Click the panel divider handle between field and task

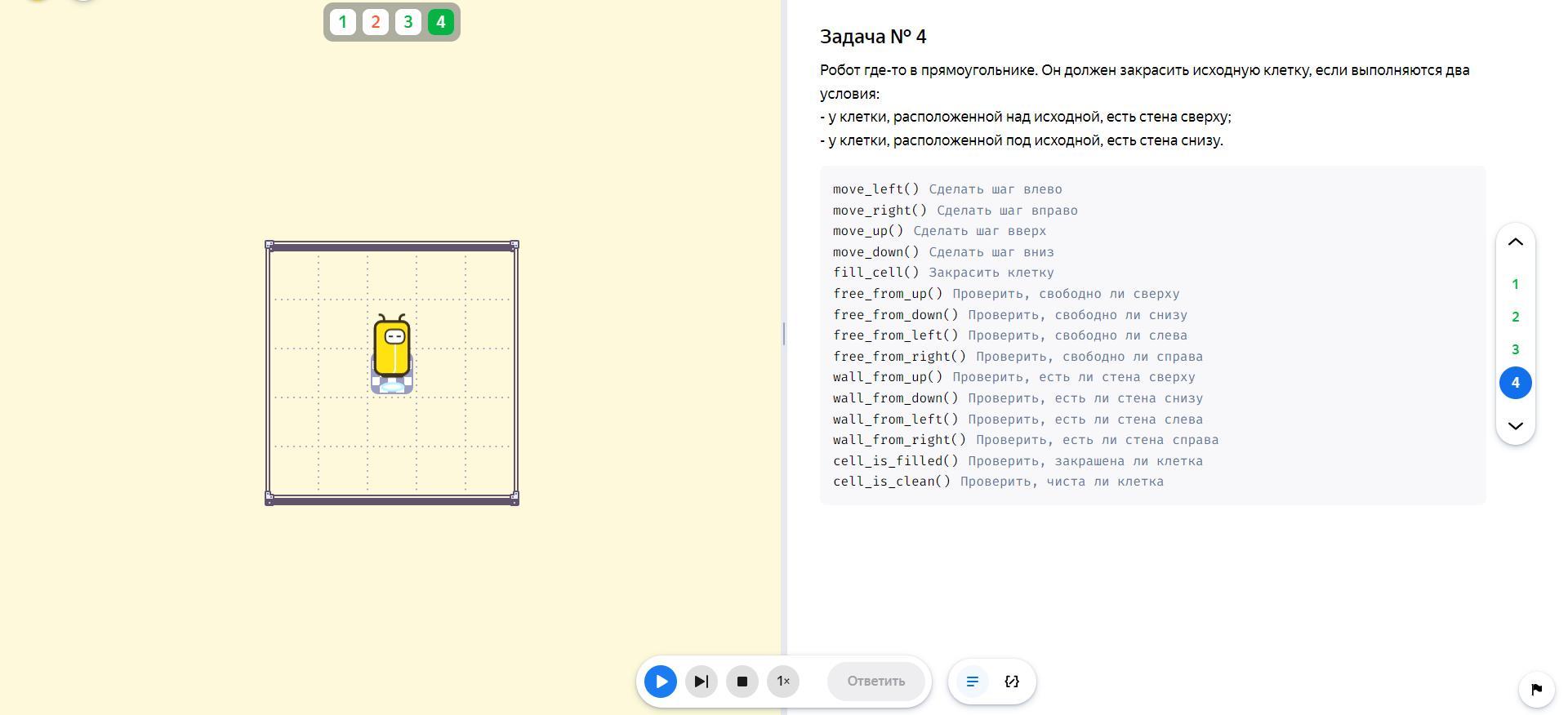click(x=784, y=333)
